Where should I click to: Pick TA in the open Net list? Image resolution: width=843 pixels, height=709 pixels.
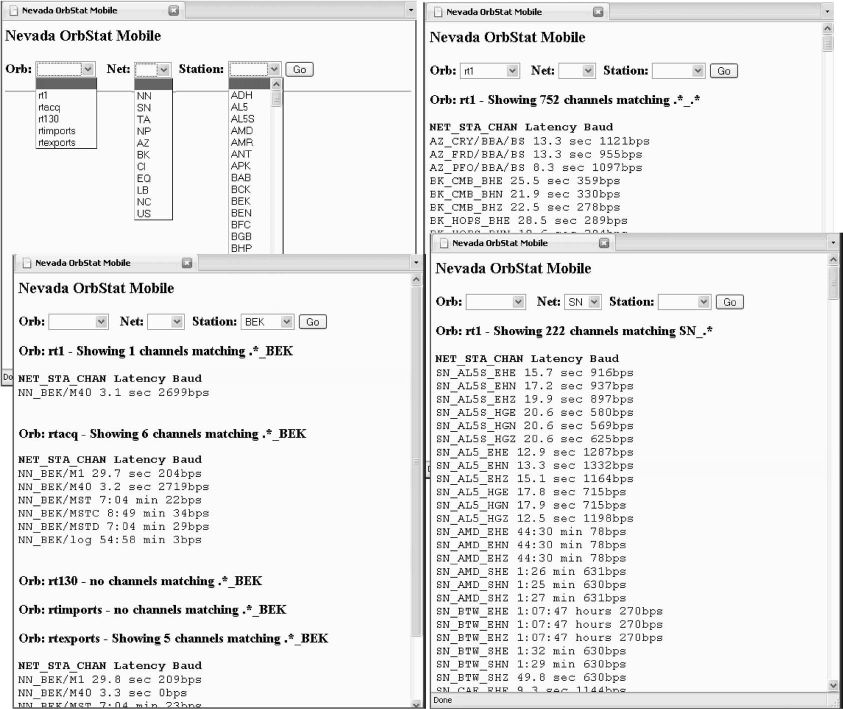pyautogui.click(x=153, y=120)
